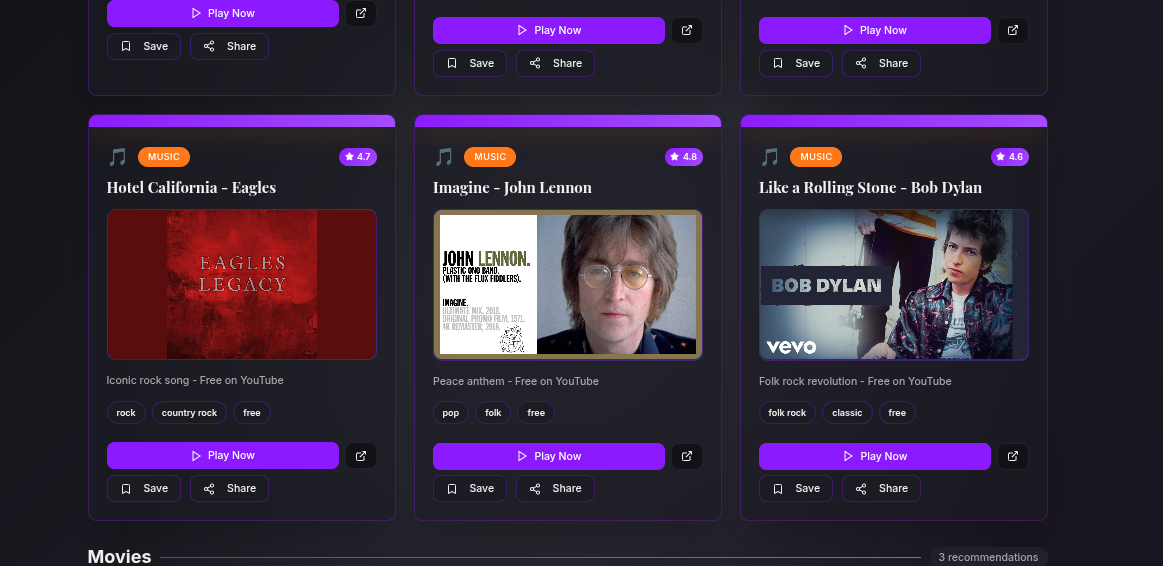Click the 'folk' tag on Imagine card
1163x566 pixels.
(x=493, y=412)
